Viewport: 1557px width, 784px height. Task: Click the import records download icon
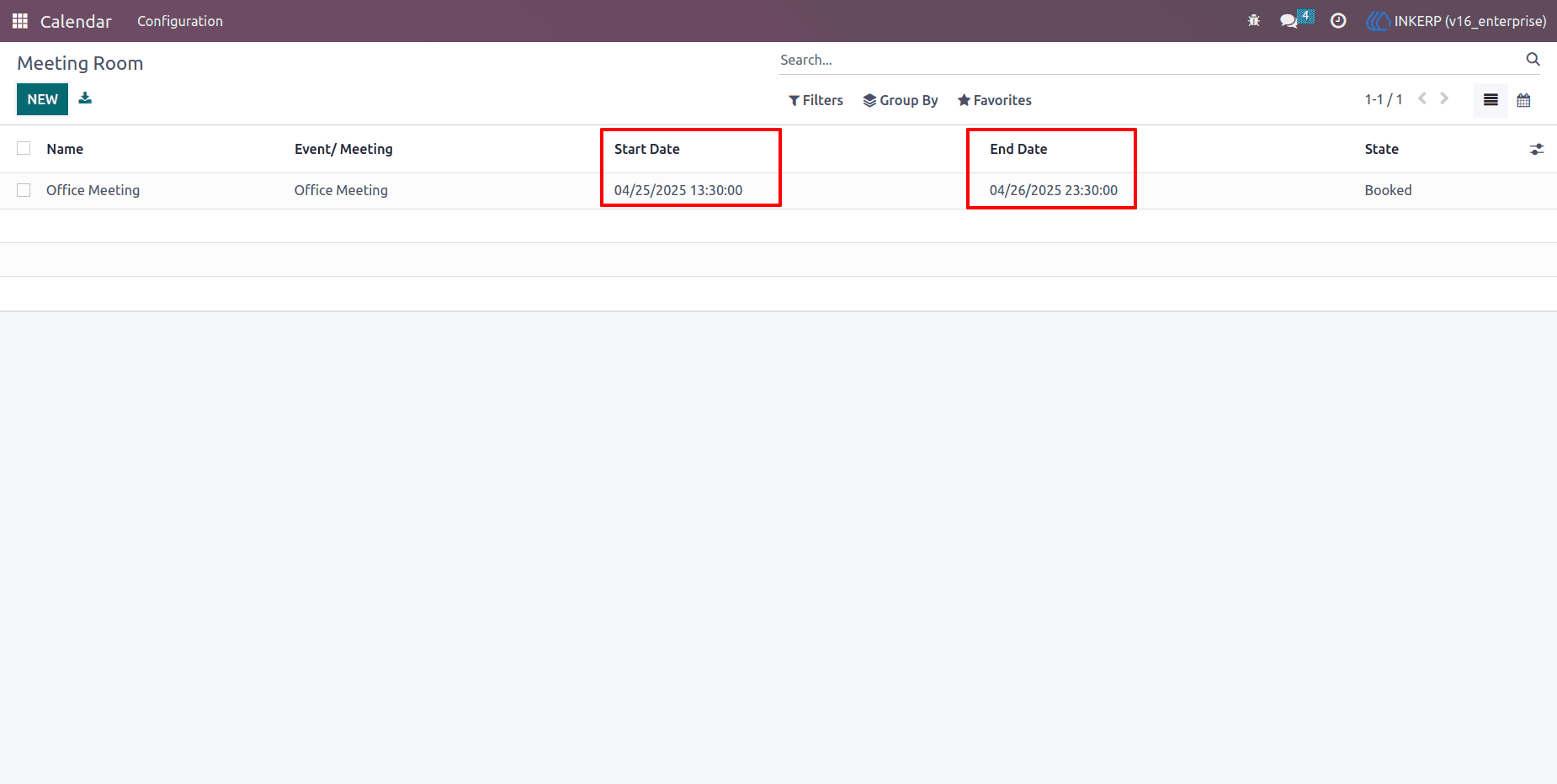[x=85, y=98]
